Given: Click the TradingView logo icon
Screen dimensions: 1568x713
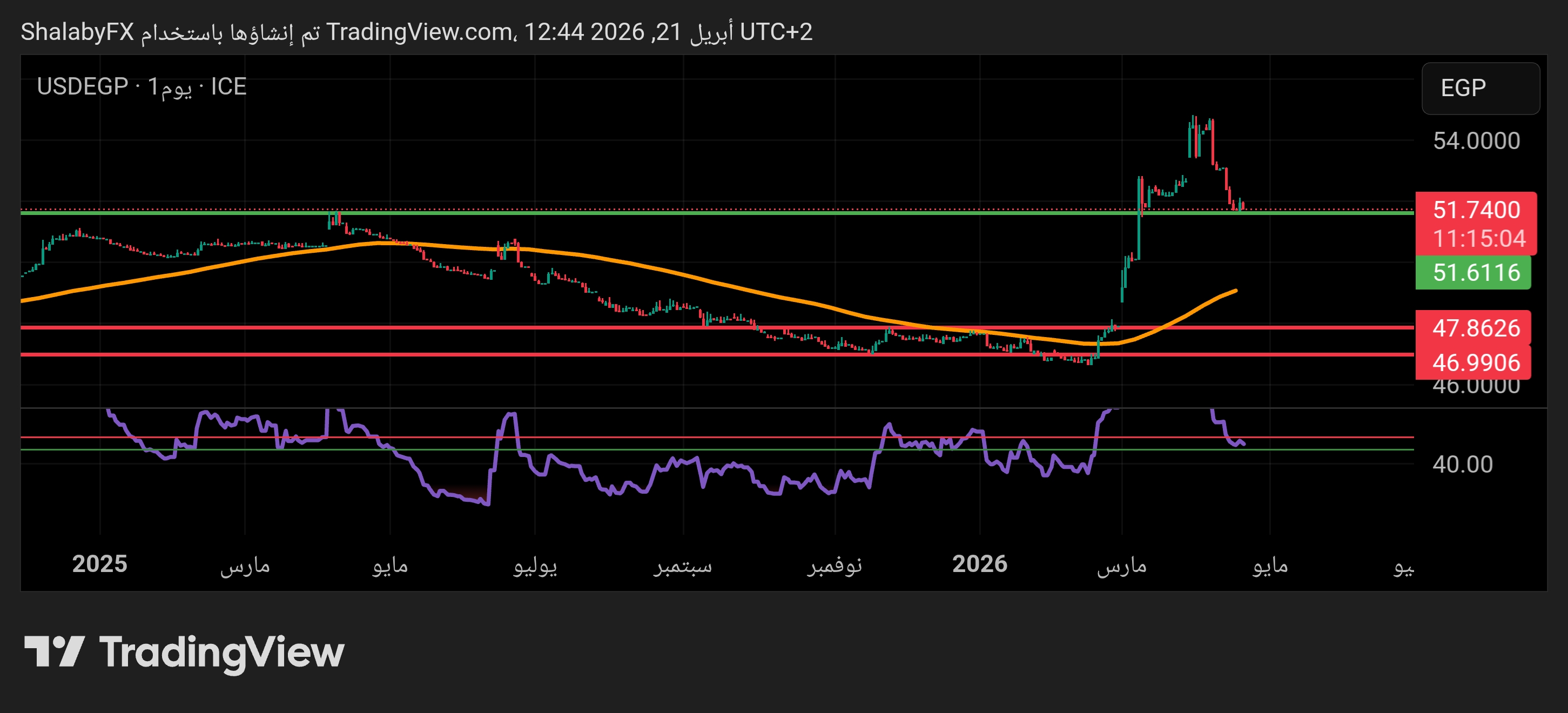Looking at the screenshot, I should 53,651.
